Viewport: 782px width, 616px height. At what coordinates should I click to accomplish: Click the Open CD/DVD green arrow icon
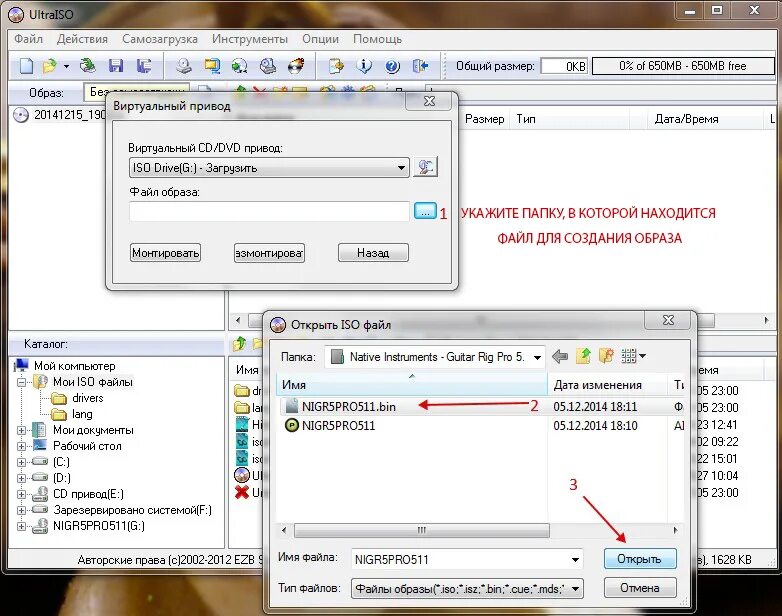87,66
